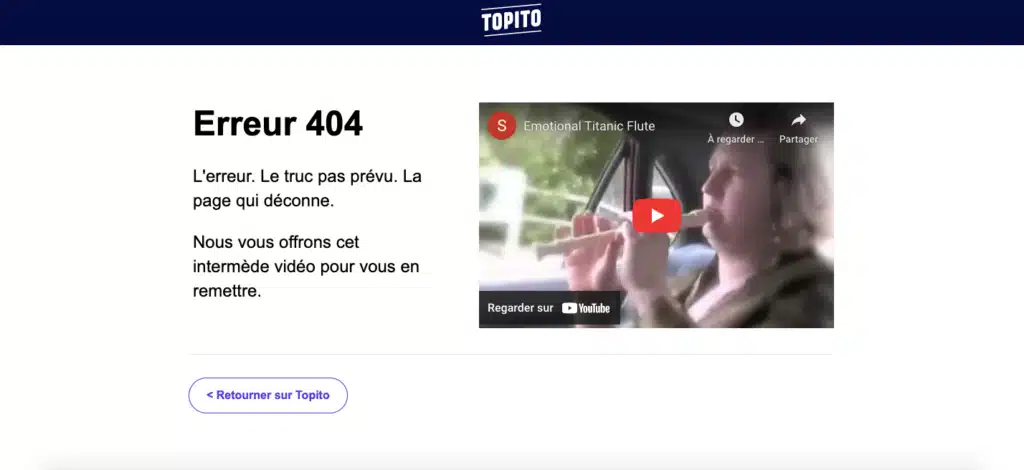Click the word Topito inside the return button
This screenshot has height=470, width=1024.
312,395
